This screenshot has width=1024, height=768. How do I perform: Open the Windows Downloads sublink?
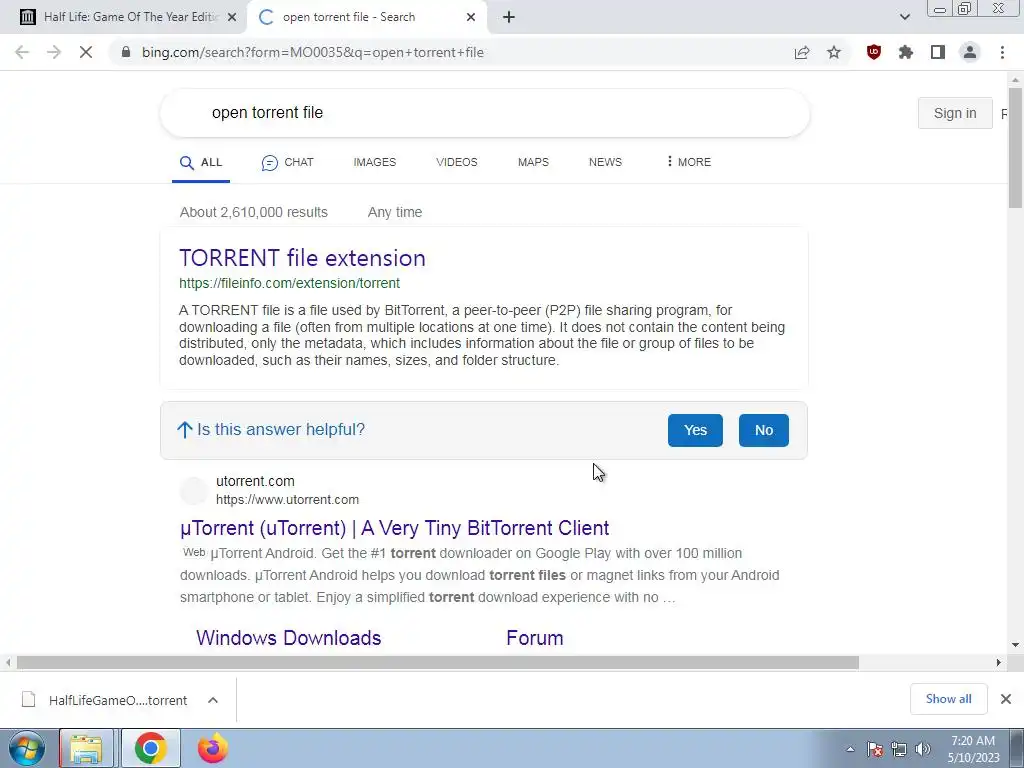tap(289, 638)
